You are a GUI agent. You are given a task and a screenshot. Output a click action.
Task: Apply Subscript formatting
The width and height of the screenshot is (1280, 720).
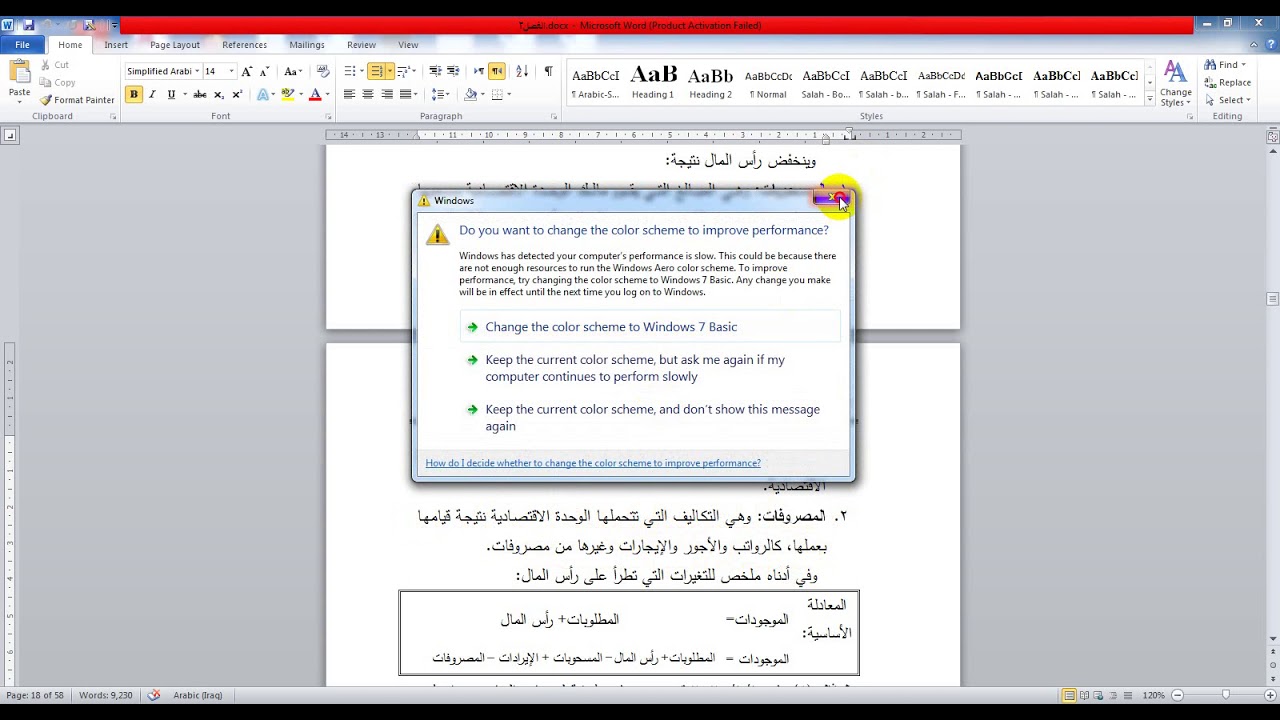click(x=218, y=94)
